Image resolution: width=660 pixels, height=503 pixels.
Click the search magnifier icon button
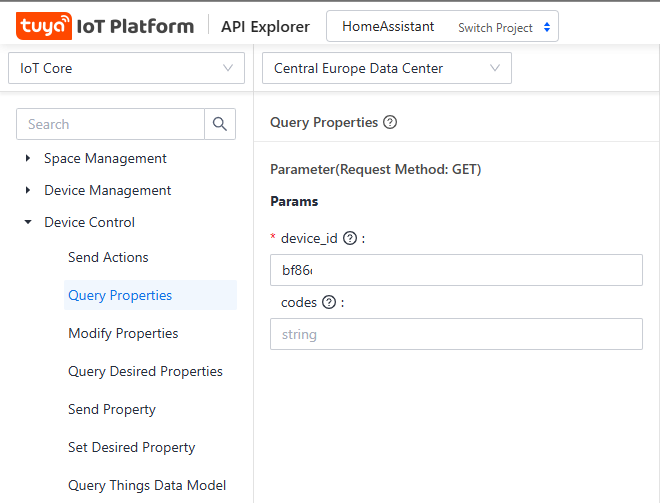coord(220,124)
